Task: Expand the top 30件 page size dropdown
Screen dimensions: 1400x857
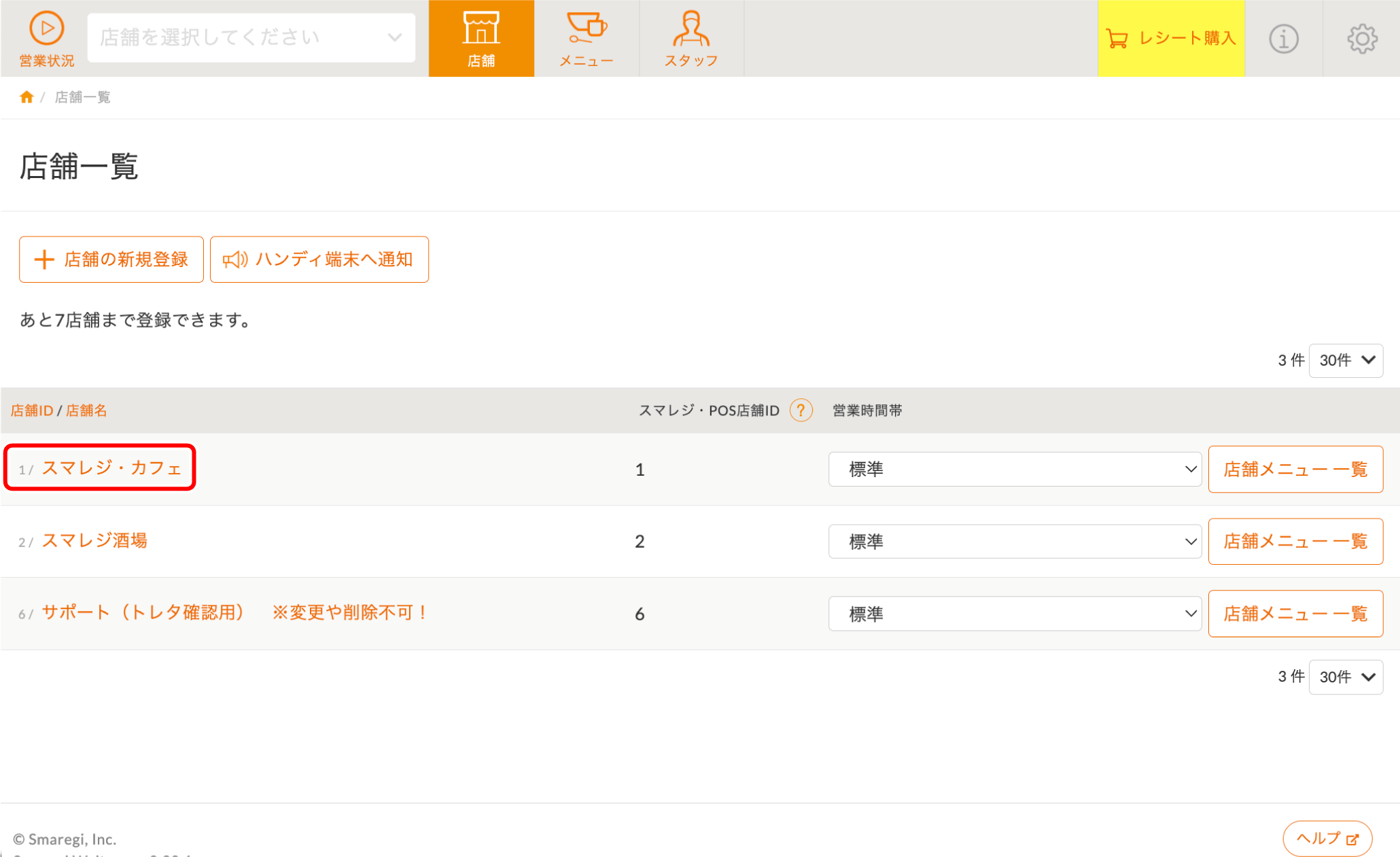Action: pos(1346,360)
